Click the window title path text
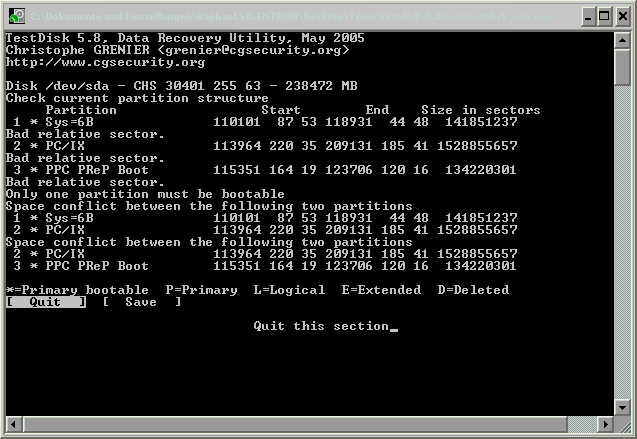Image resolution: width=637 pixels, height=439 pixels. tap(291, 17)
